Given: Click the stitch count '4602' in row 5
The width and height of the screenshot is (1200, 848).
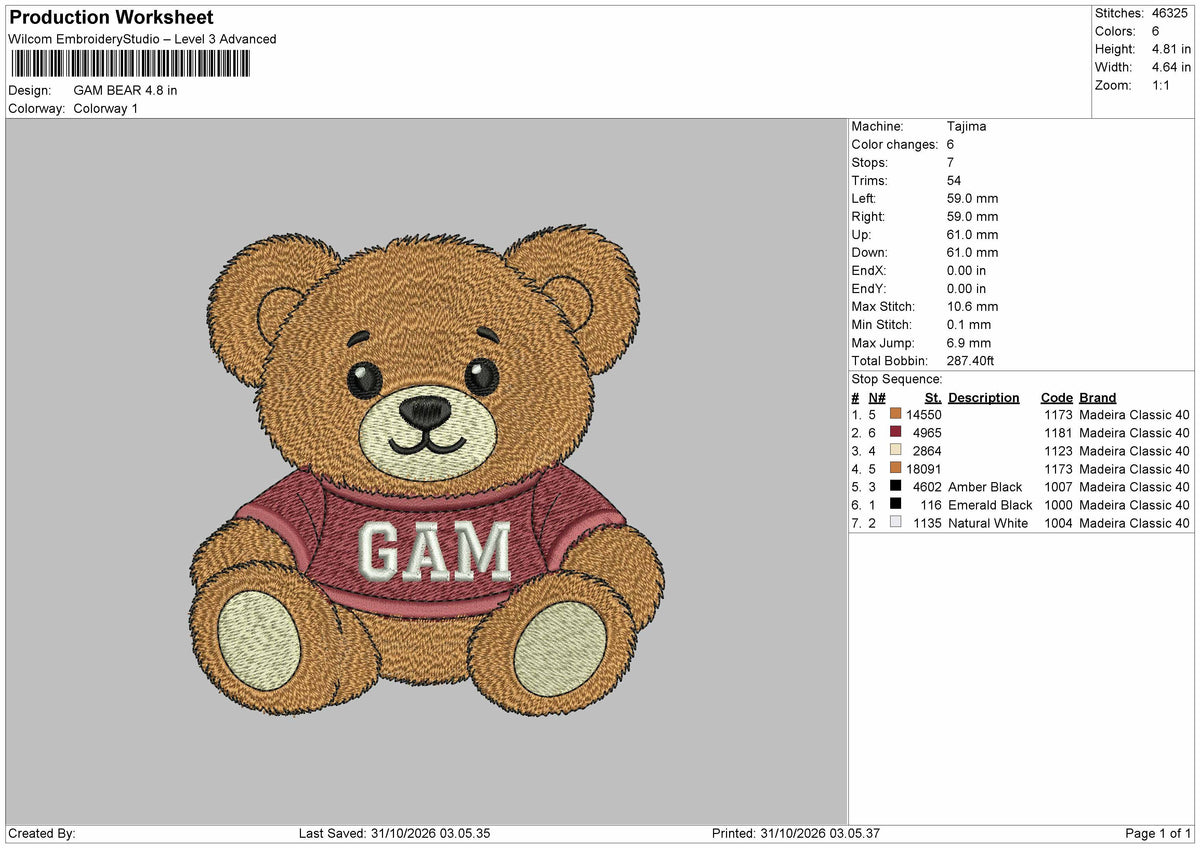Looking at the screenshot, I should click(927, 486).
